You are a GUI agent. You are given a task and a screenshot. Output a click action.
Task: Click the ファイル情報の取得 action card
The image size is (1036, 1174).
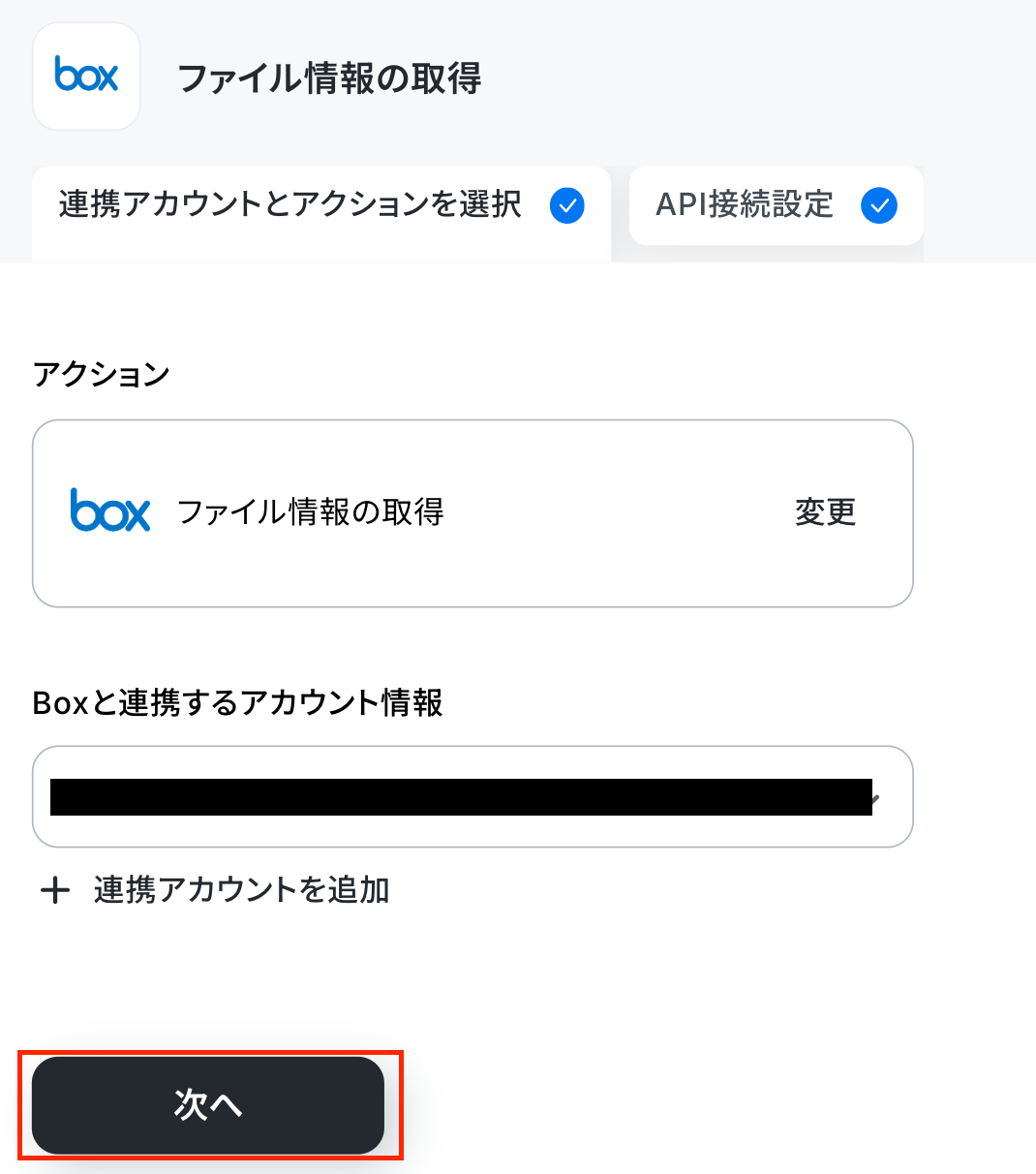click(472, 513)
